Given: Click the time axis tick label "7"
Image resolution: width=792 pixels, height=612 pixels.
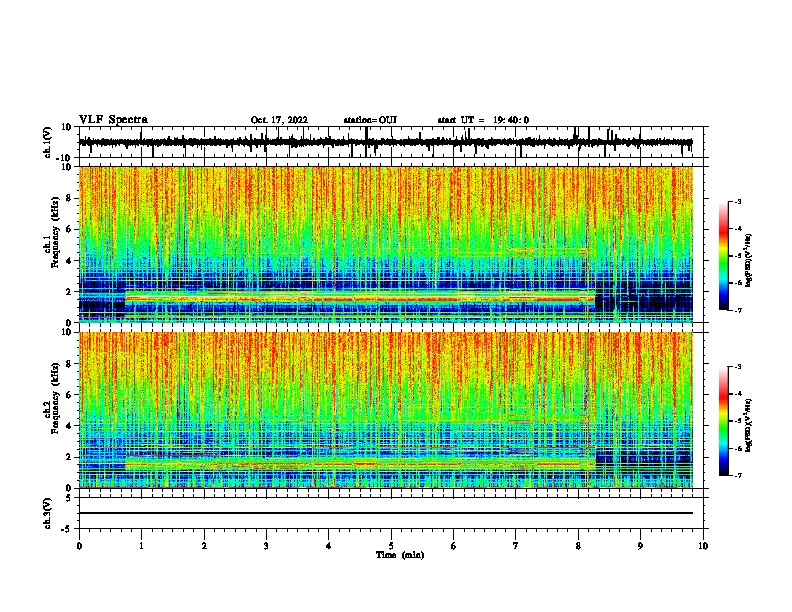Looking at the screenshot, I should pyautogui.click(x=516, y=546).
